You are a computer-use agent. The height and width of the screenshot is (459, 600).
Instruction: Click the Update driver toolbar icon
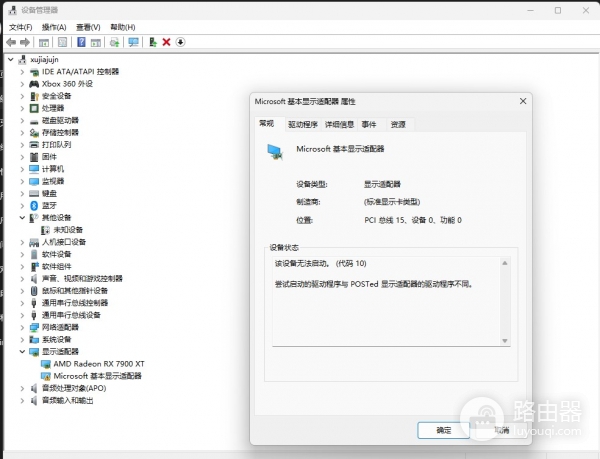point(152,42)
